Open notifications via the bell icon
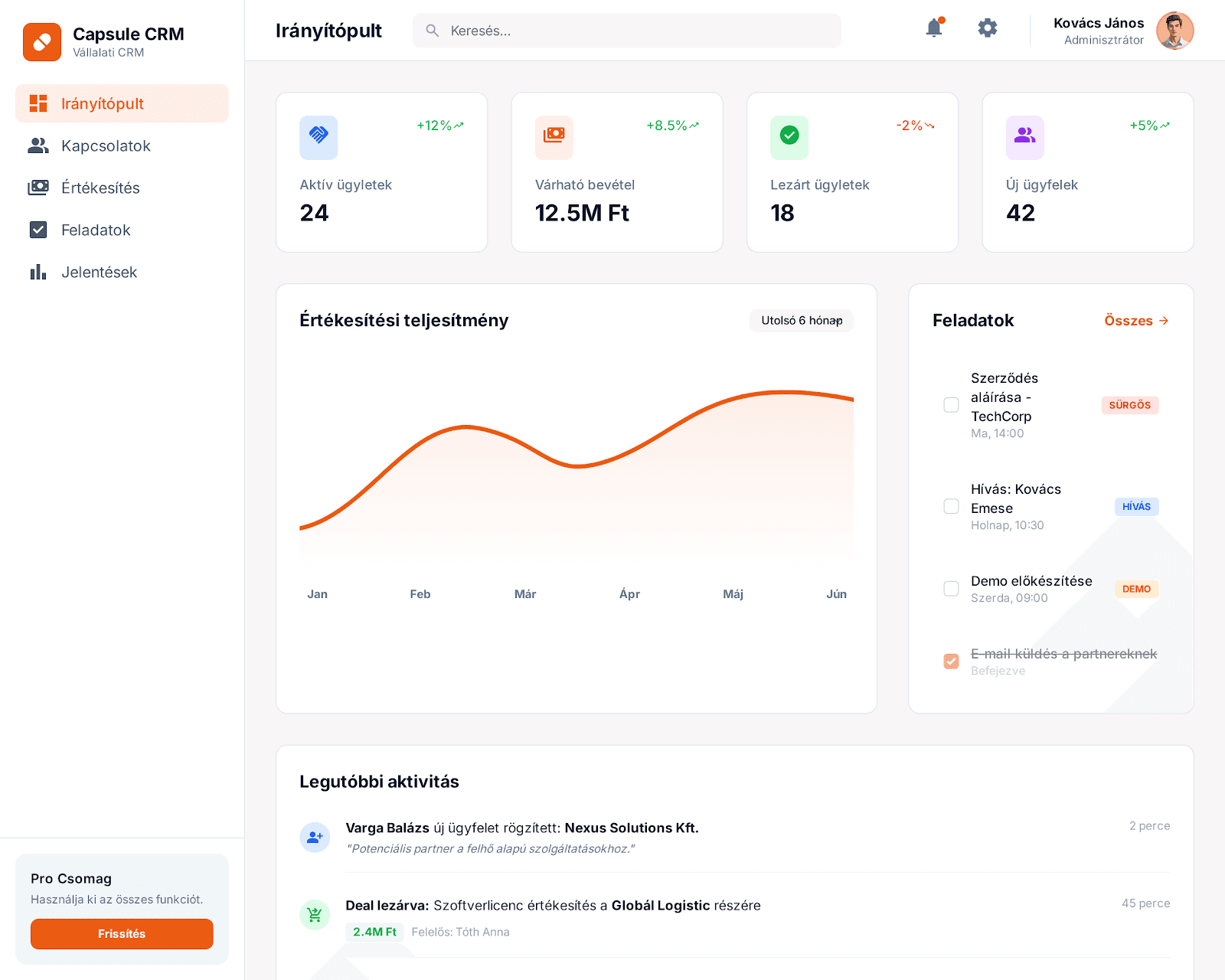The image size is (1225, 980). click(x=933, y=28)
